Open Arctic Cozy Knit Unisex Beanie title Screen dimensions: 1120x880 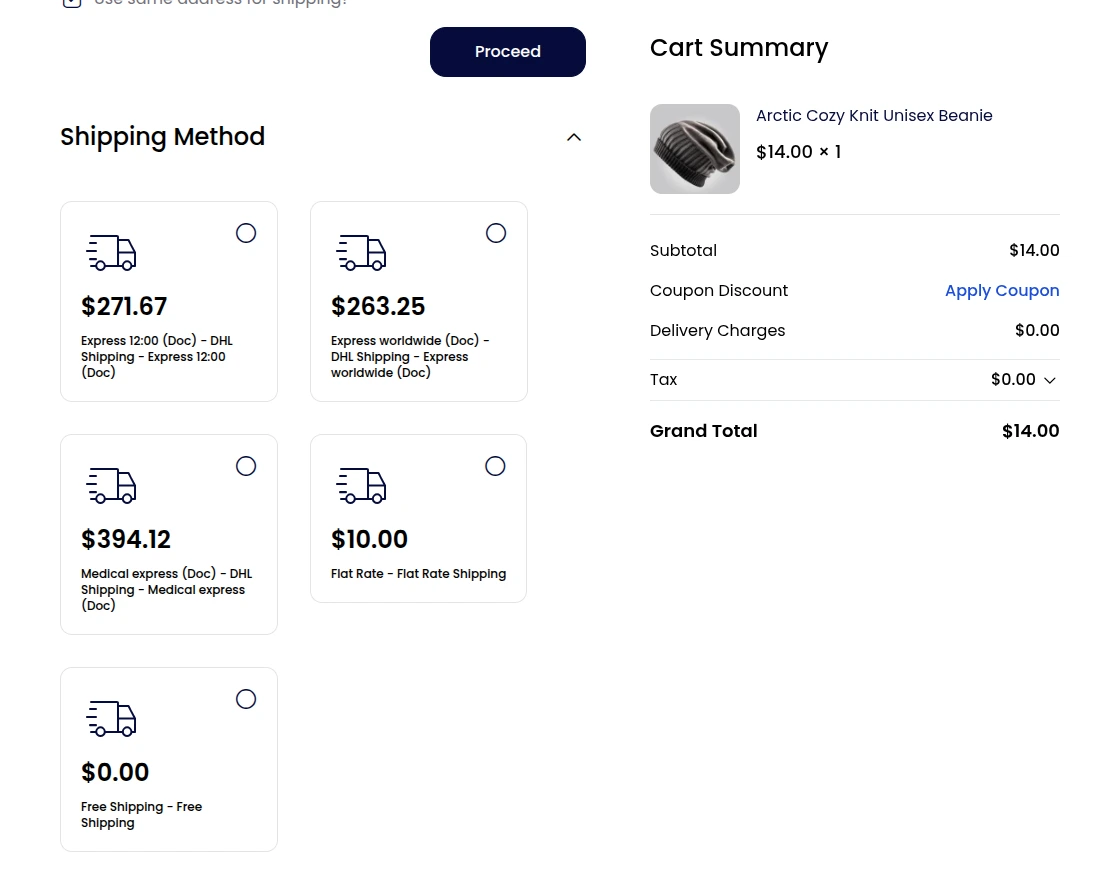(x=874, y=116)
